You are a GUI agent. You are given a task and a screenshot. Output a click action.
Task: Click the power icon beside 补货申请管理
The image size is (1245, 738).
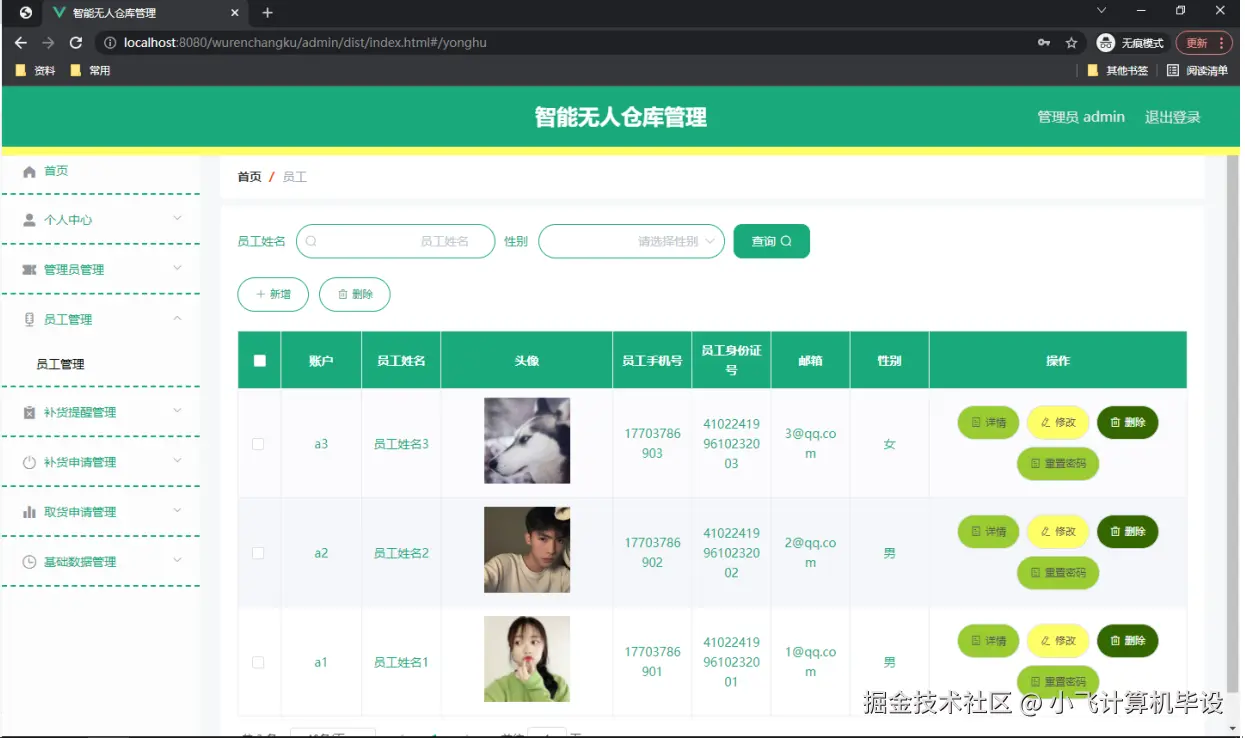coord(29,462)
